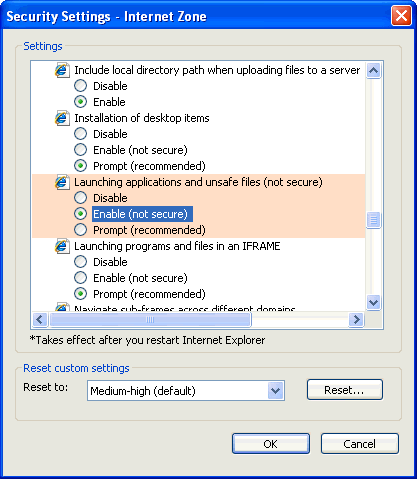Click the horizontal scroll right arrow
The width and height of the screenshot is (417, 479).
[356, 320]
